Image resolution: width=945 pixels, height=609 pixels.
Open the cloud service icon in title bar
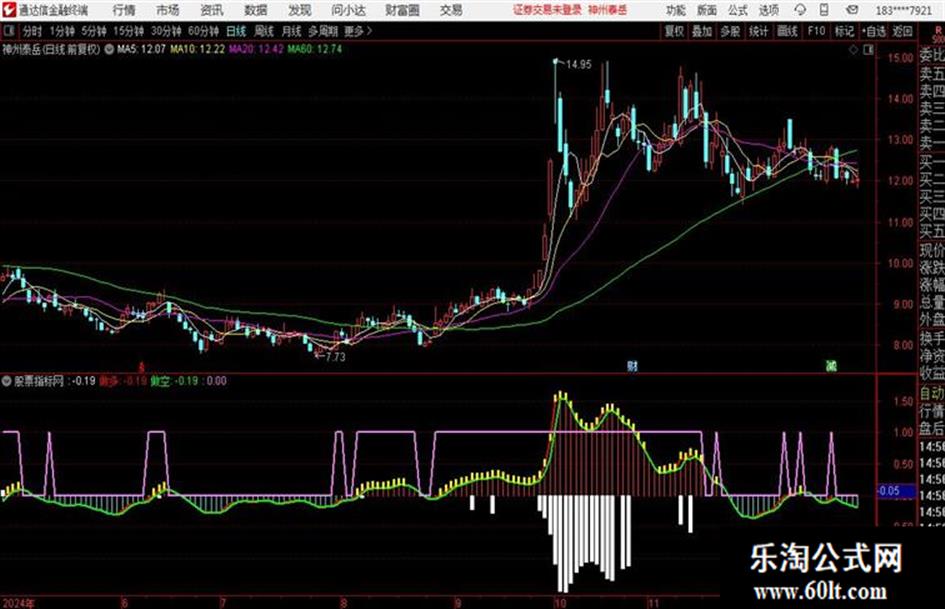click(x=800, y=10)
